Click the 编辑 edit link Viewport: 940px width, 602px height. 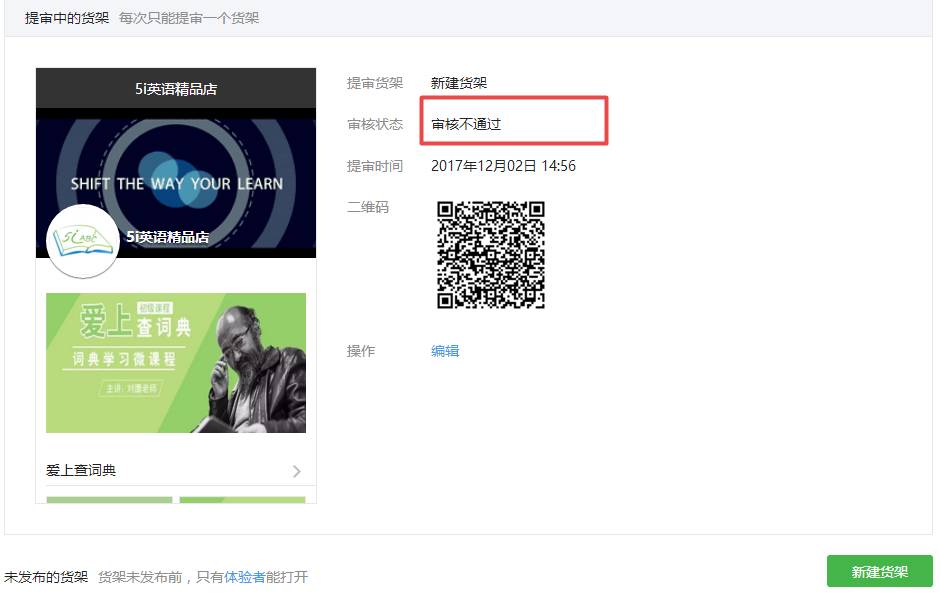(445, 351)
